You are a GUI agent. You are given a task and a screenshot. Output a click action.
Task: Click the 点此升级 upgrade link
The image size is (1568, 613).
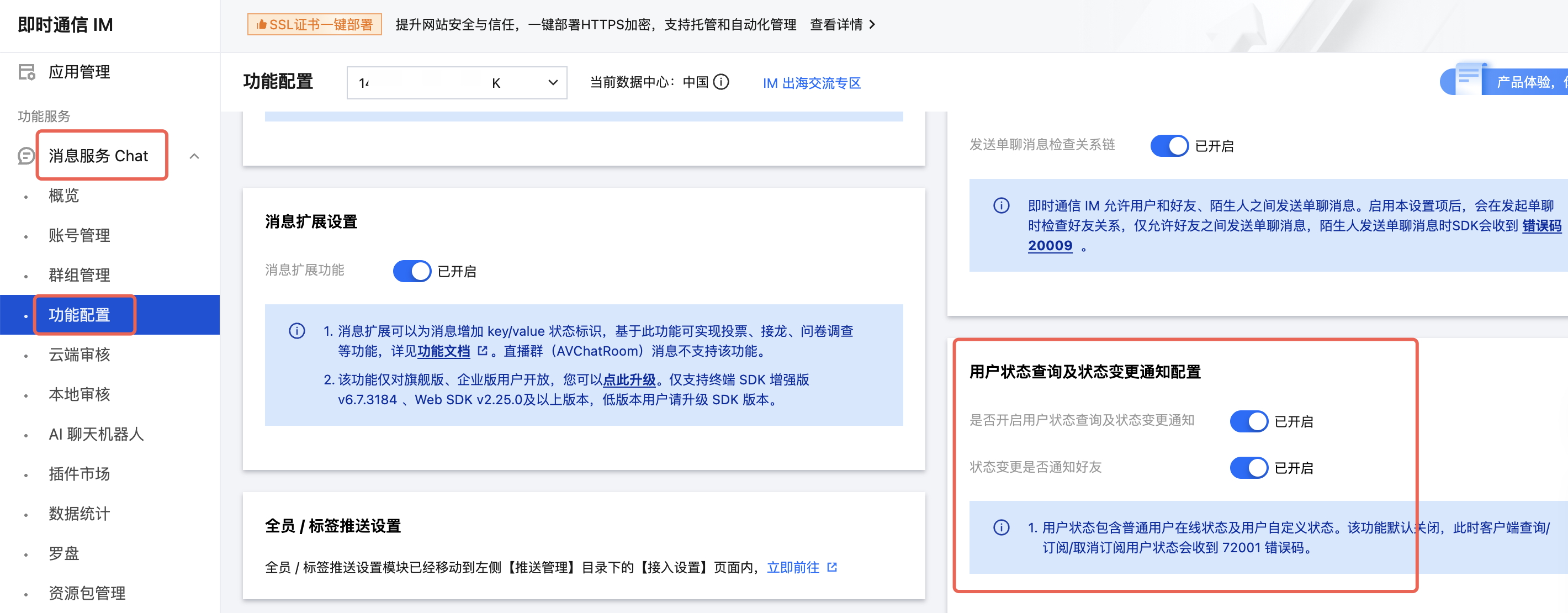pyautogui.click(x=629, y=380)
